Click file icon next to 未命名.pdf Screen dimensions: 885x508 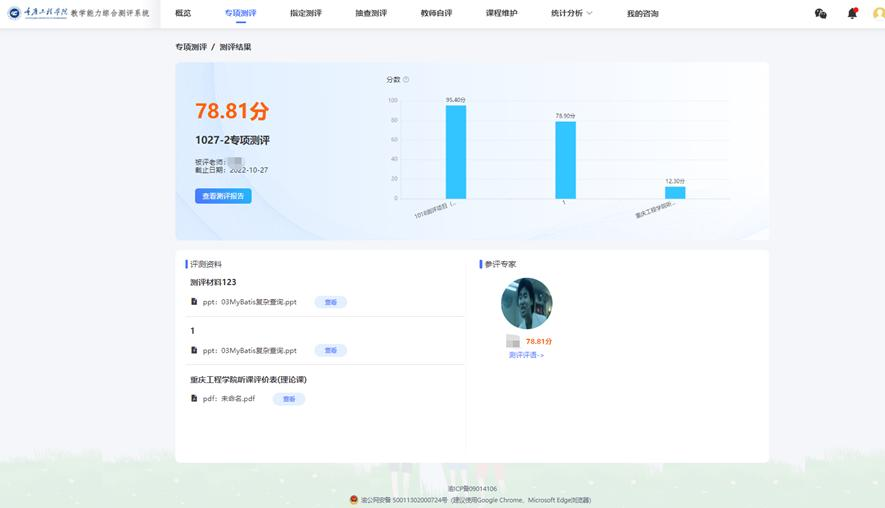point(194,398)
